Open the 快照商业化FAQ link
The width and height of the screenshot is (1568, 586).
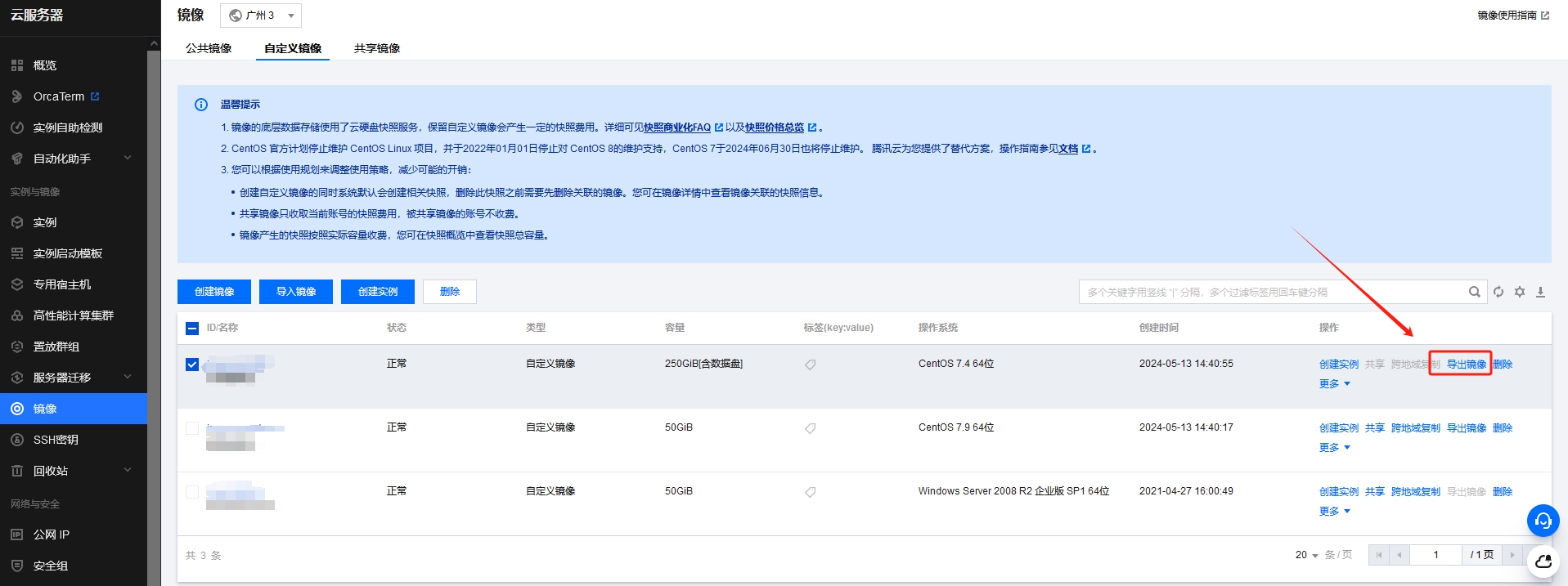[x=677, y=127]
